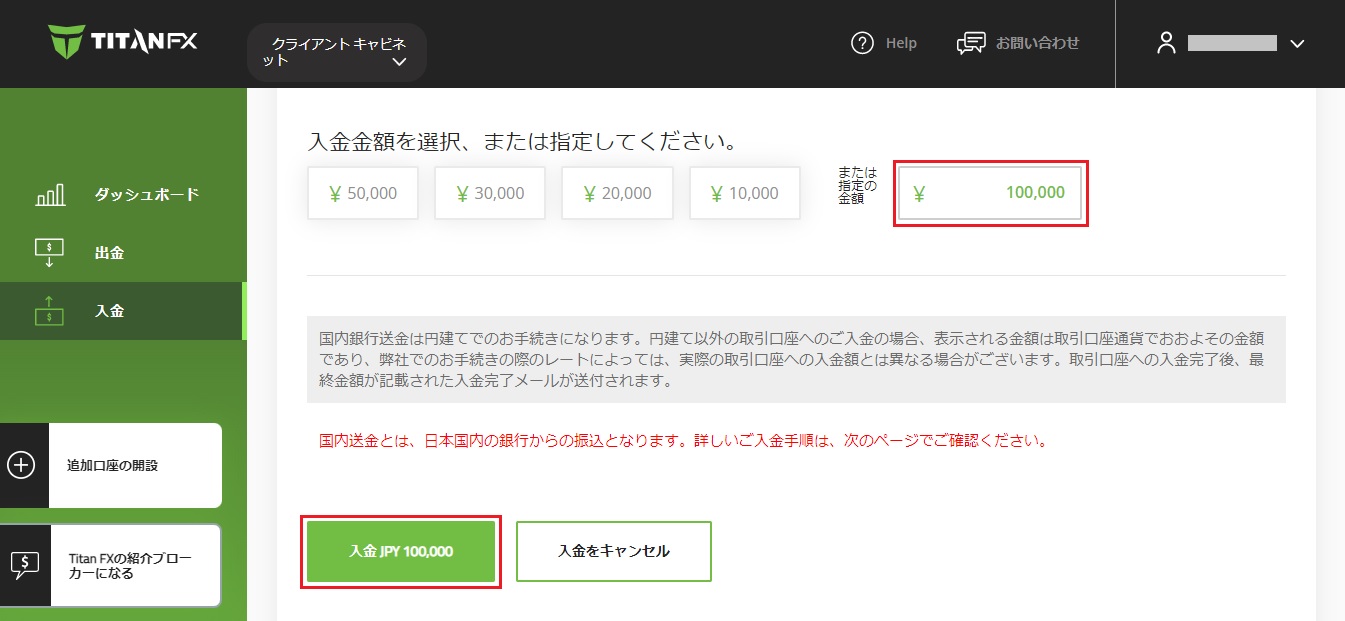Expand the account menu chevron
This screenshot has height=621, width=1345.
tap(1298, 43)
